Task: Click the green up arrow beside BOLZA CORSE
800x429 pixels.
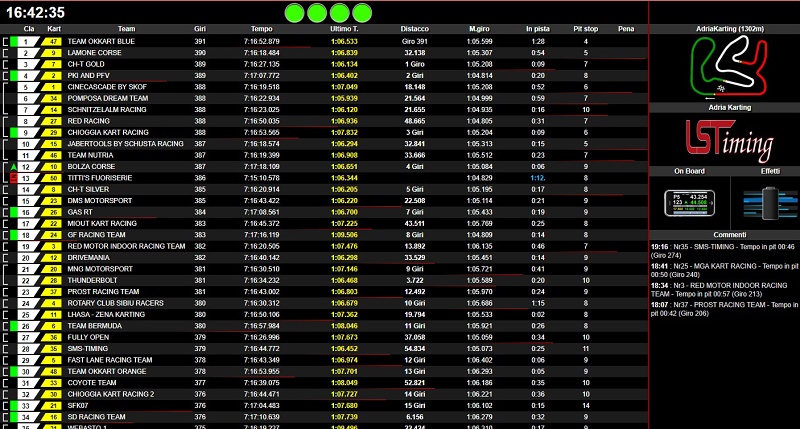Action: (x=14, y=167)
